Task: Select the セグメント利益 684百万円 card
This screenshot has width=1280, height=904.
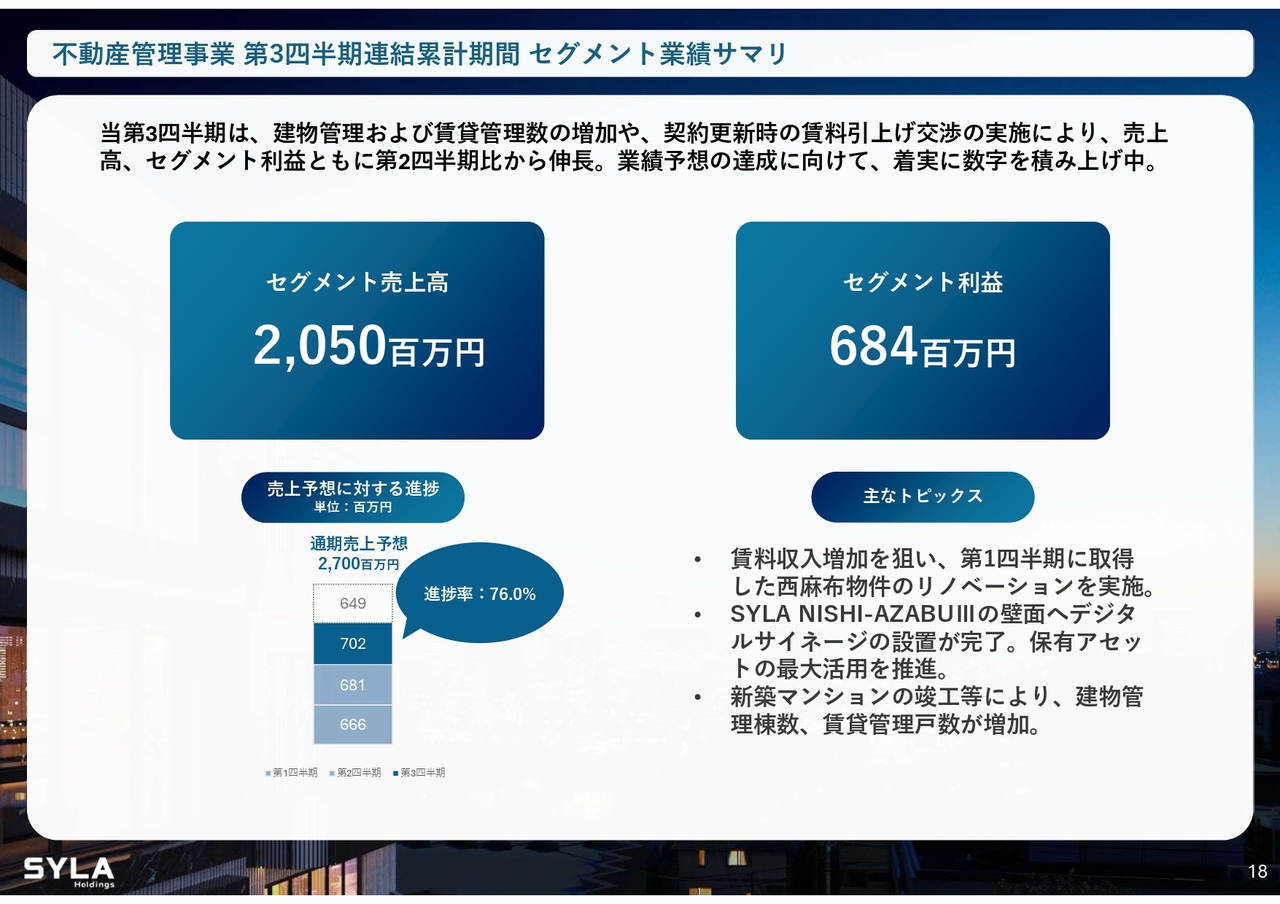Action: click(x=922, y=330)
